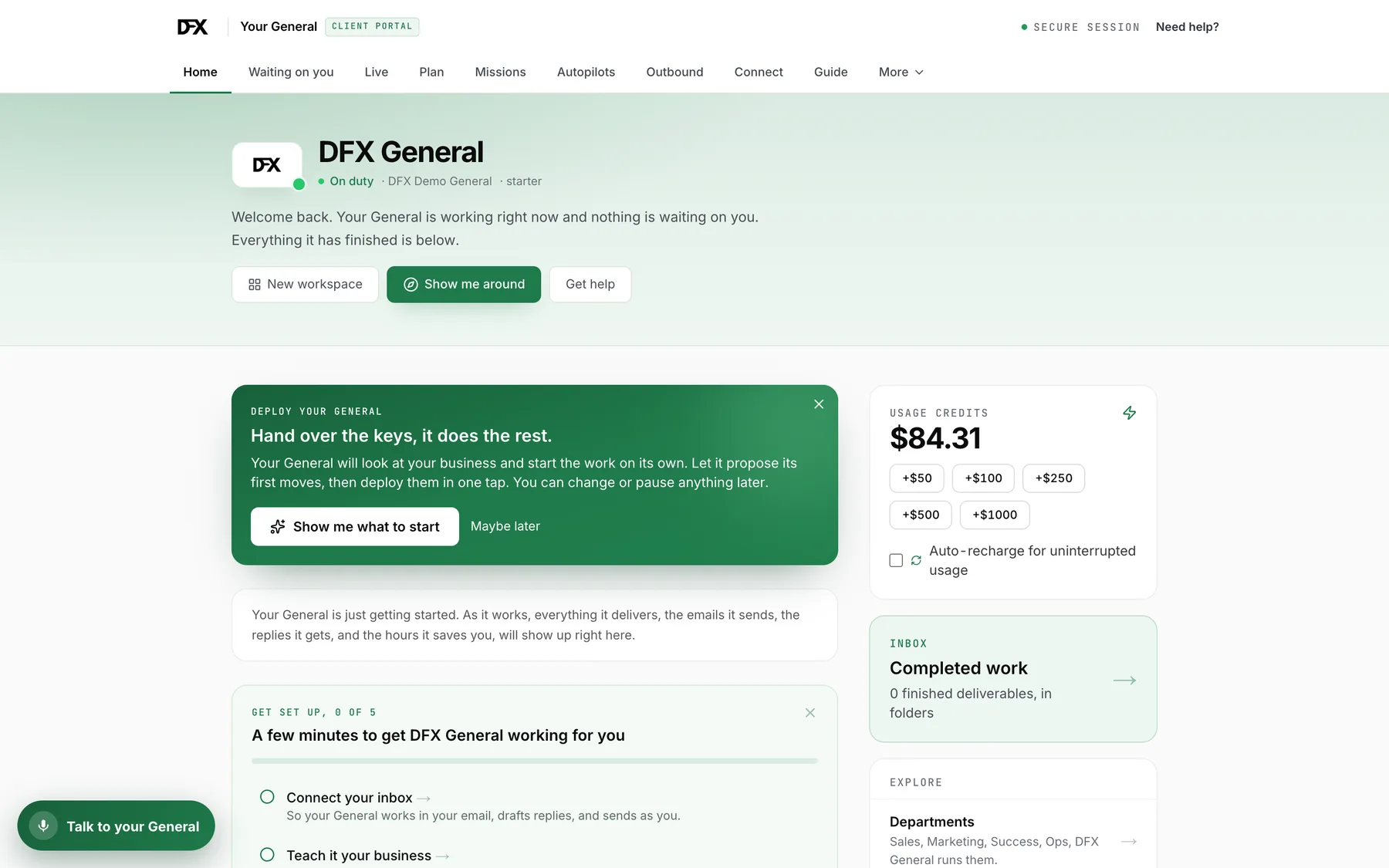Click the CLIENT PORTAL badge
This screenshot has height=868, width=1389.
(372, 26)
